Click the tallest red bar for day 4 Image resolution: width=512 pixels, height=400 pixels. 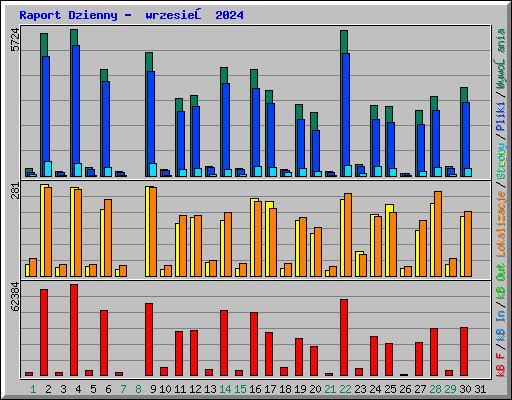pos(74,330)
